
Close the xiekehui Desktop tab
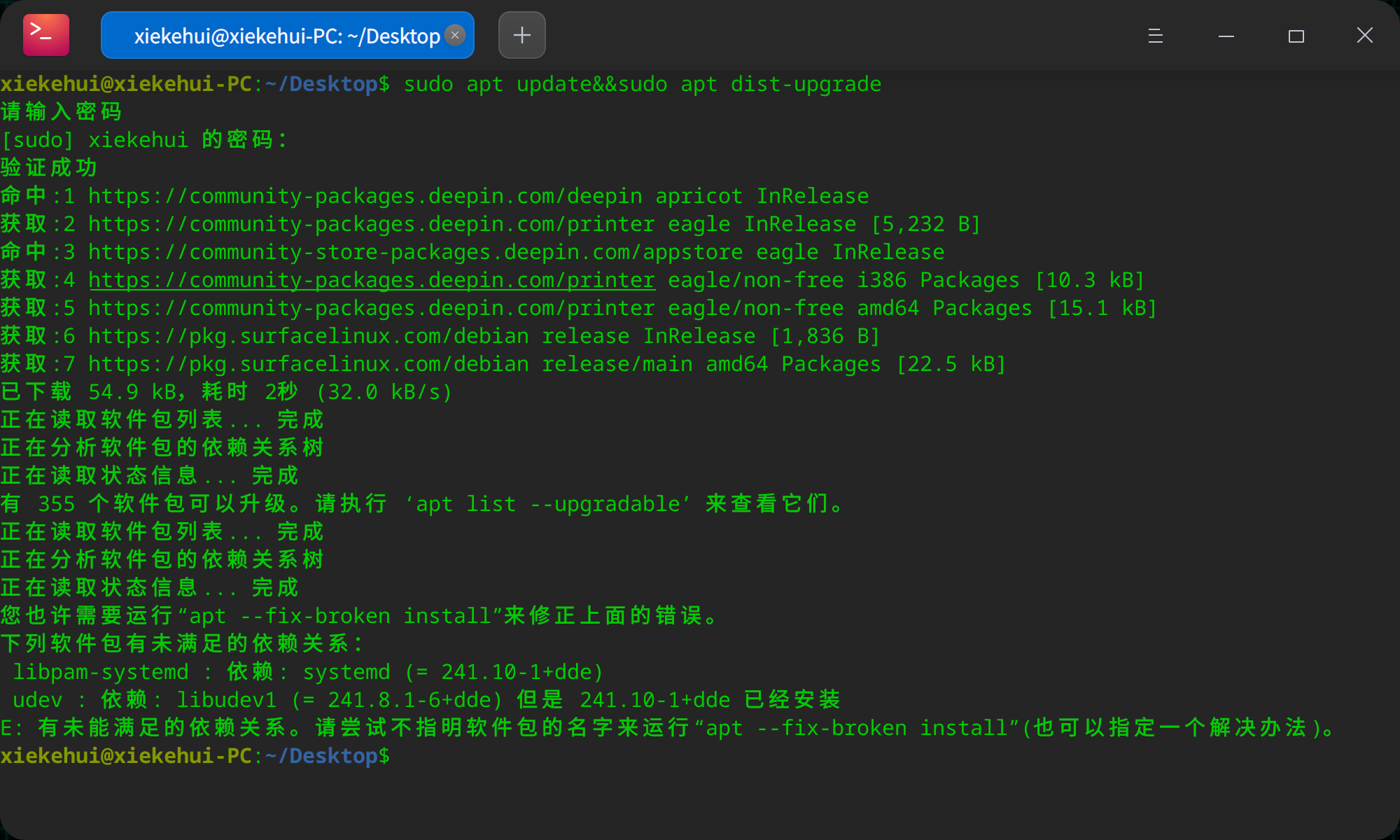(455, 35)
